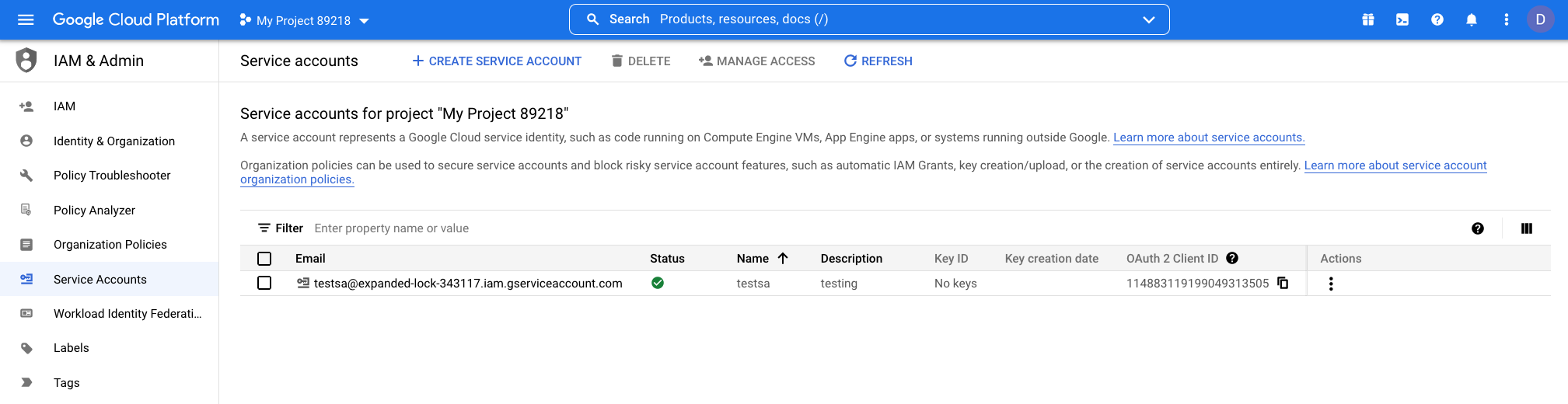Click Create Service Account button

pos(497,61)
